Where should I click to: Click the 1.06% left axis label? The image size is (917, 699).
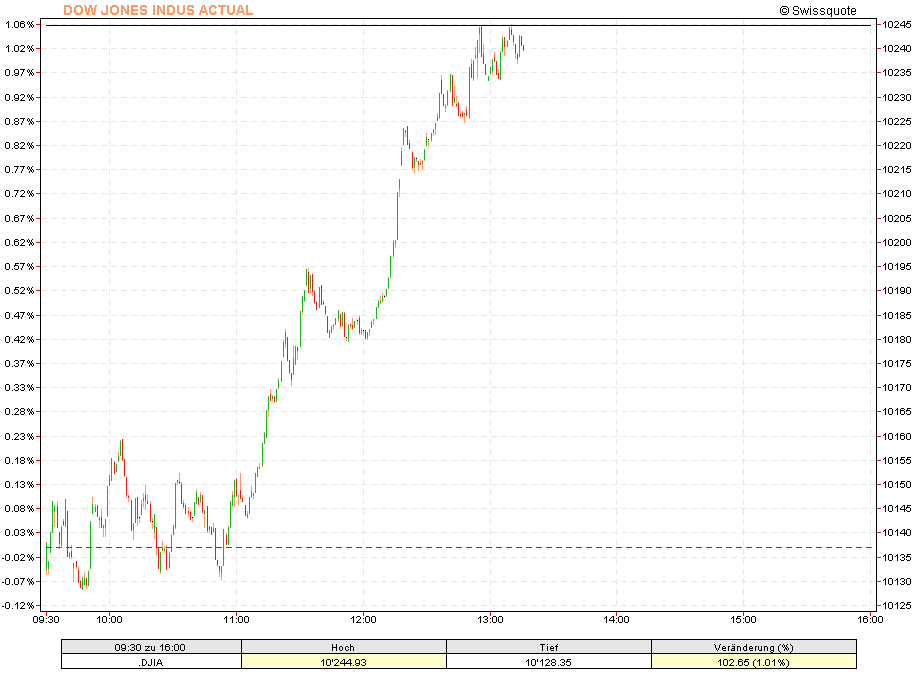(20, 25)
